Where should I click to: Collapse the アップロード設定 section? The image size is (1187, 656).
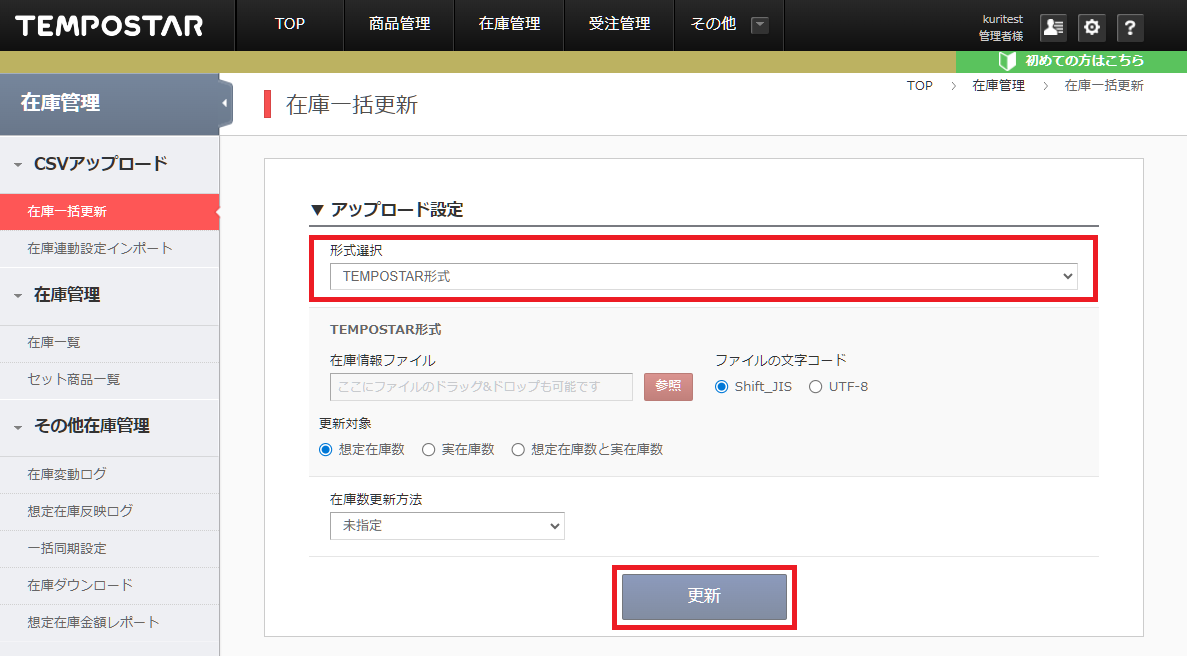click(x=317, y=210)
